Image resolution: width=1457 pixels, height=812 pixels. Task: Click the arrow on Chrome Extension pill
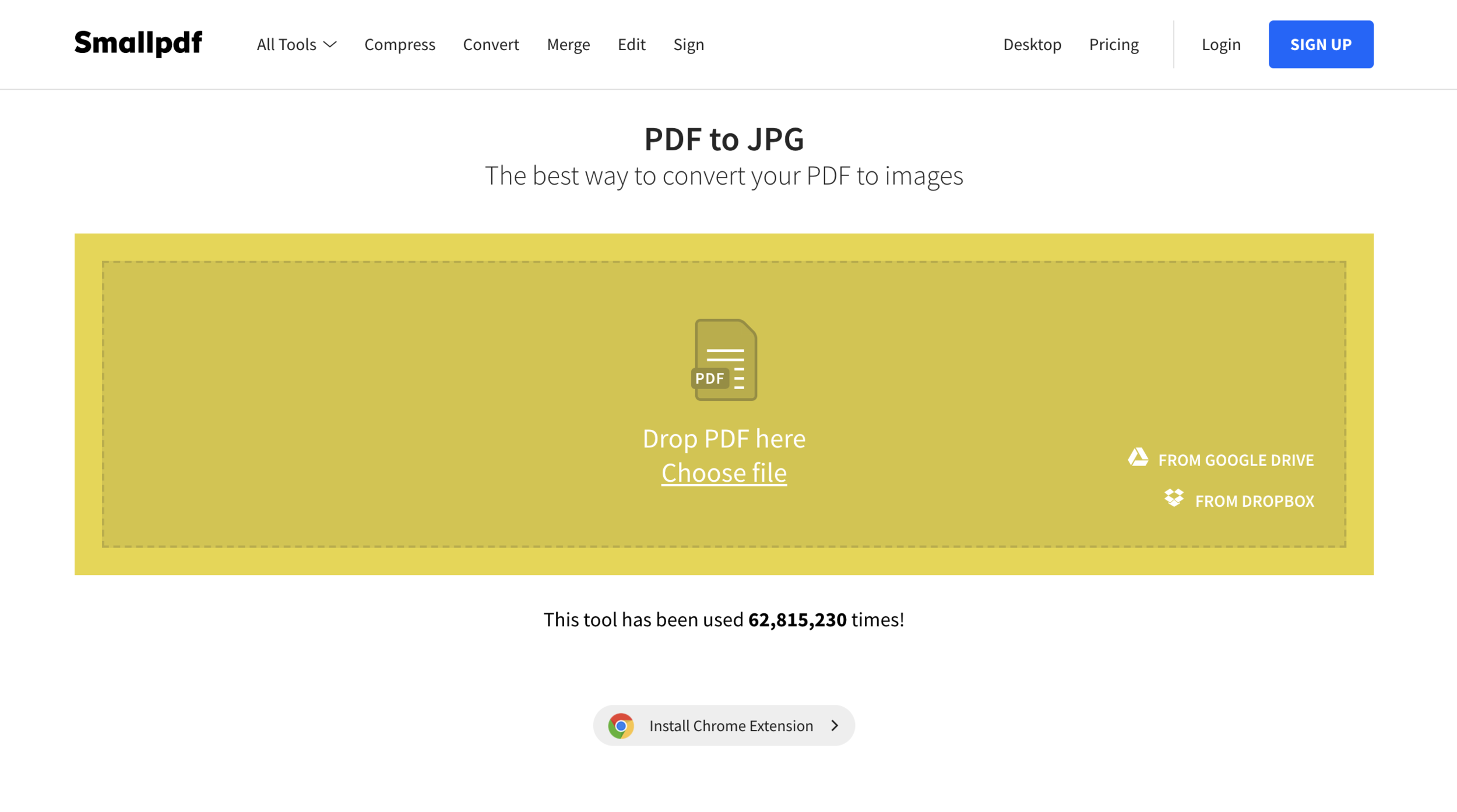point(835,726)
